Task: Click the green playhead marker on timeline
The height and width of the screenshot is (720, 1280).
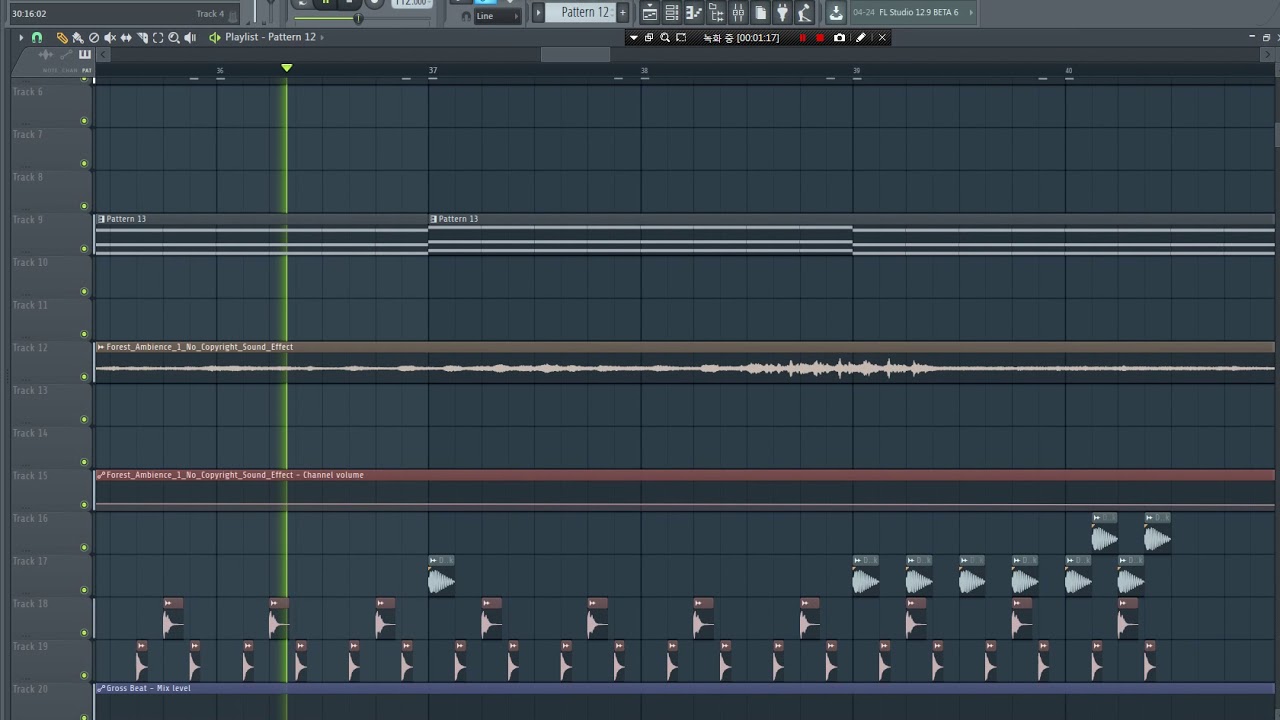Action: (287, 68)
